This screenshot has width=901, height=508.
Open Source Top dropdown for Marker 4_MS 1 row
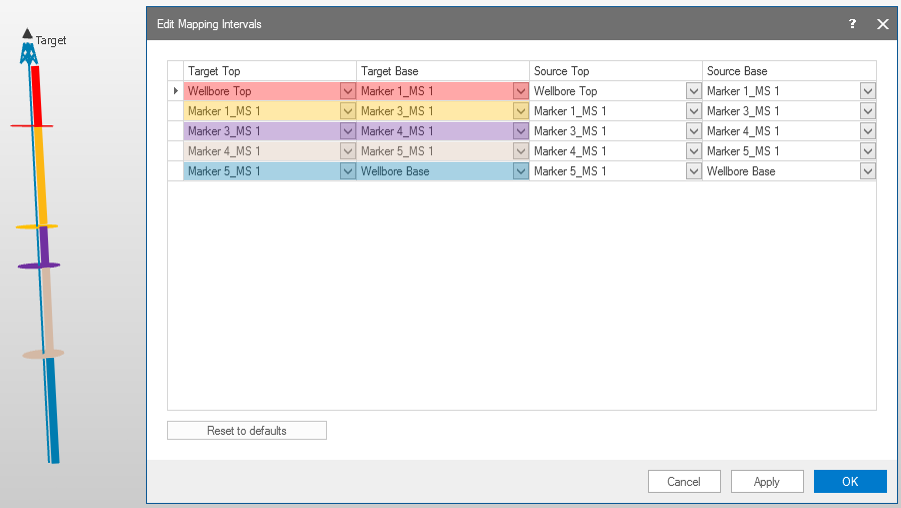693,151
